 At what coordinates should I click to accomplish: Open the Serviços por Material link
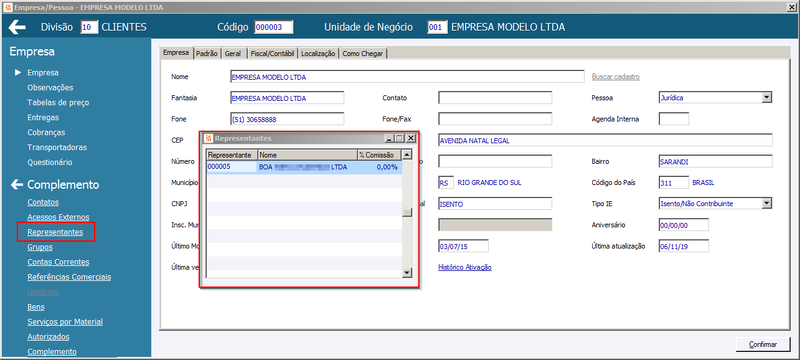65,322
